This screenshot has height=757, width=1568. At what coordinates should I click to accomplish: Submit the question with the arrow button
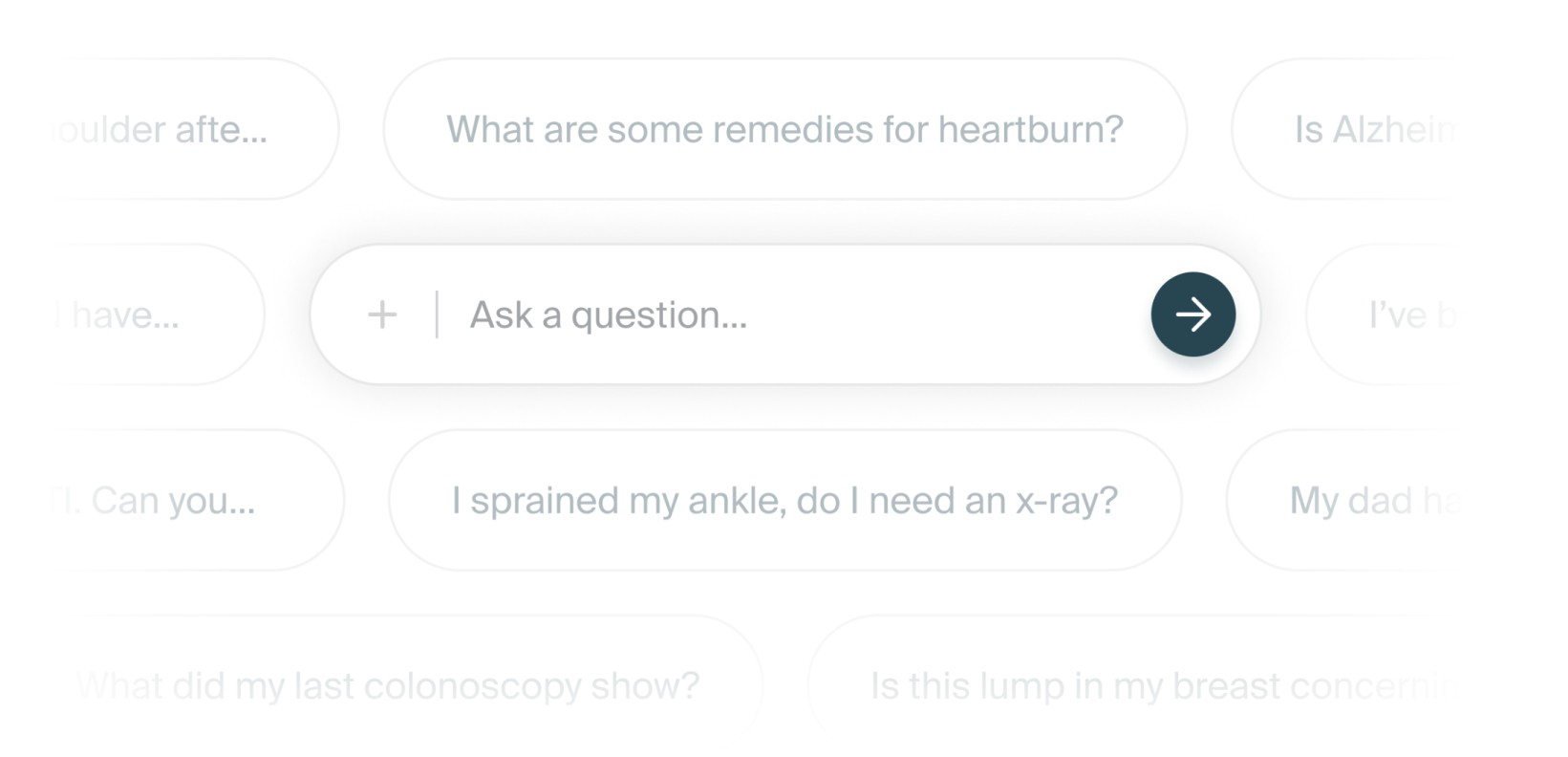(x=1193, y=314)
